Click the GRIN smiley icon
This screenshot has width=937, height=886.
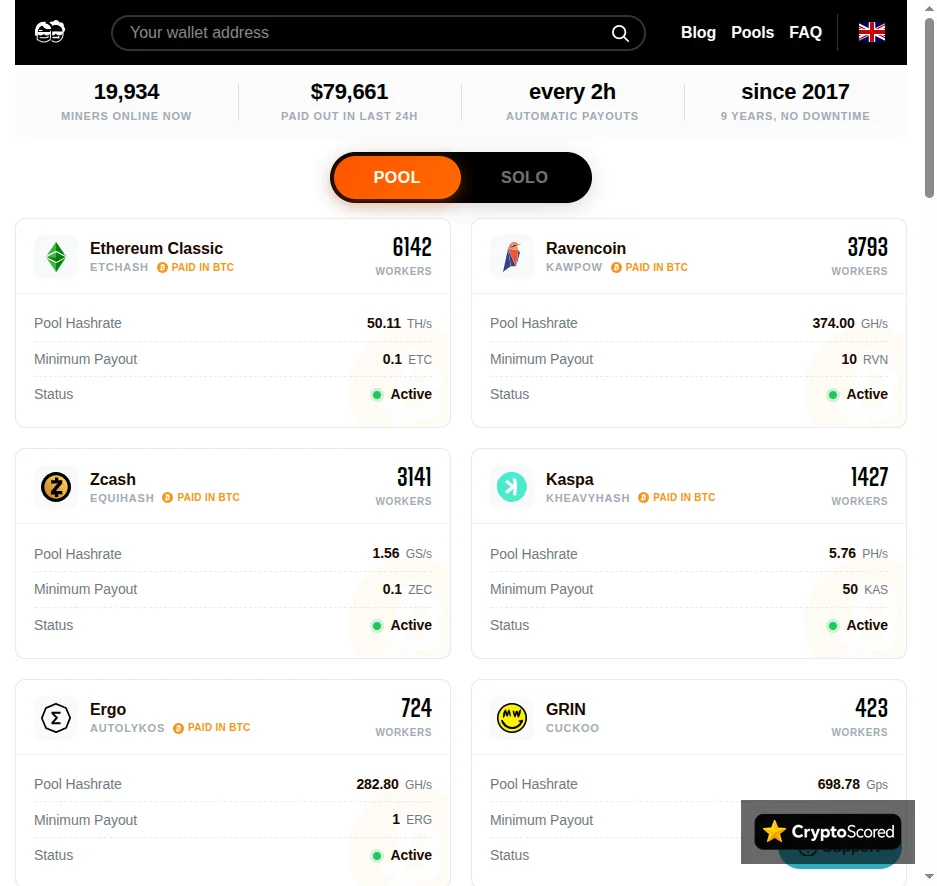coord(512,718)
